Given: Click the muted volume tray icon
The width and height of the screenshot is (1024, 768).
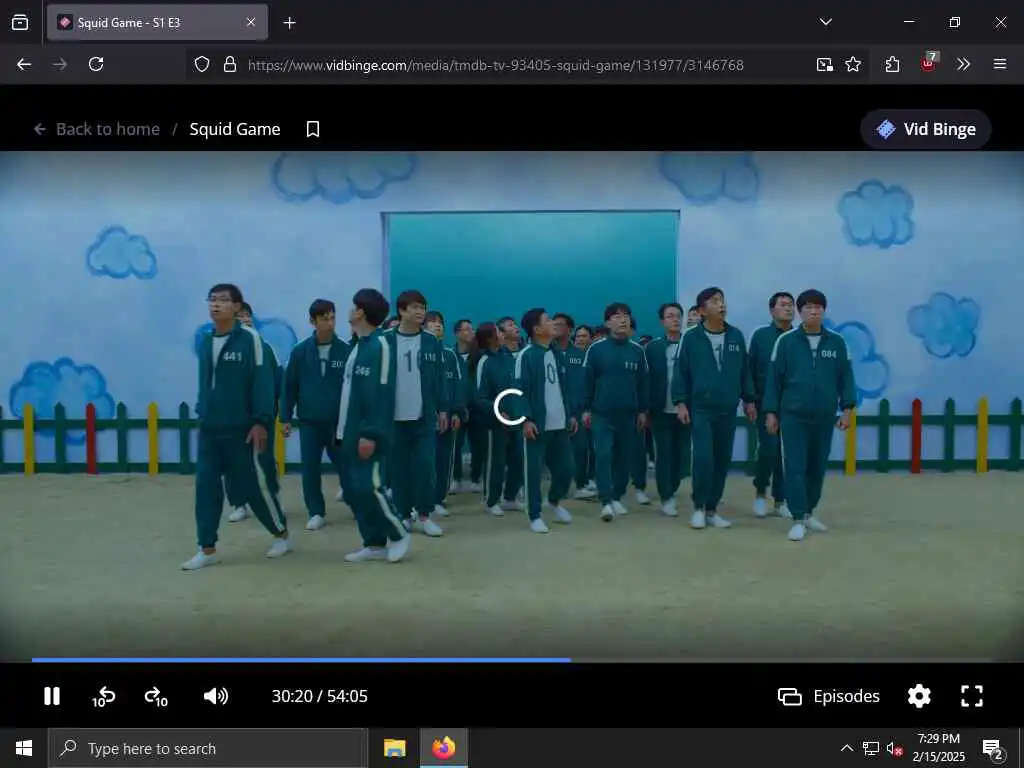Looking at the screenshot, I should click(894, 748).
